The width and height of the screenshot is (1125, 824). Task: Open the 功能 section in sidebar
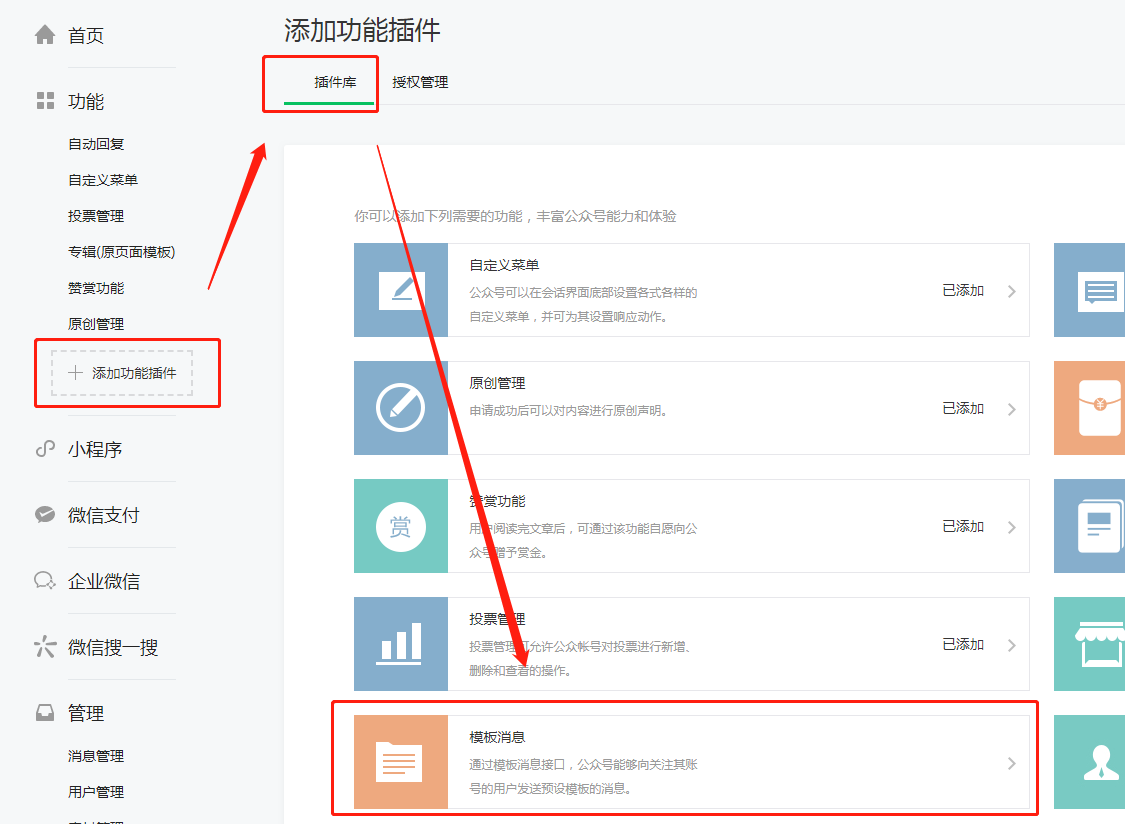(x=85, y=101)
